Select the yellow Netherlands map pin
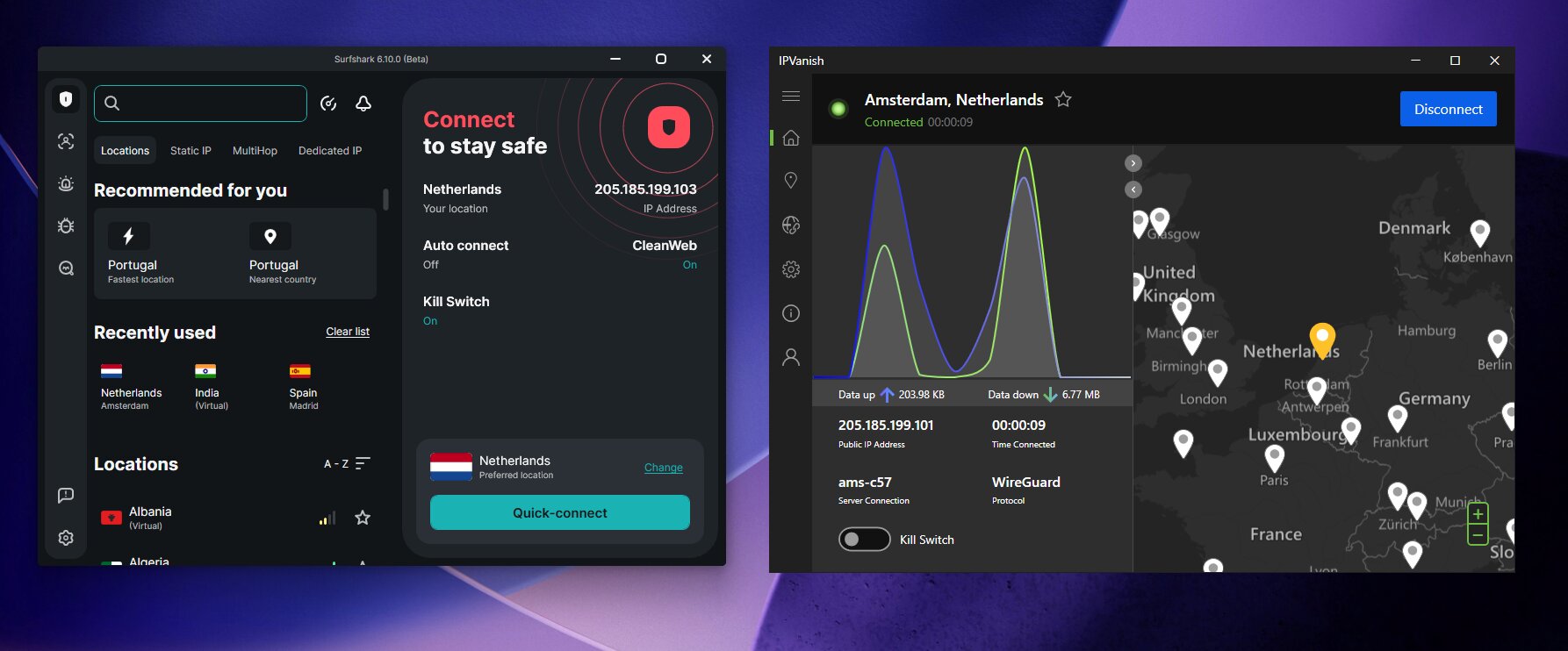This screenshot has height=651, width=1568. coord(1322,340)
